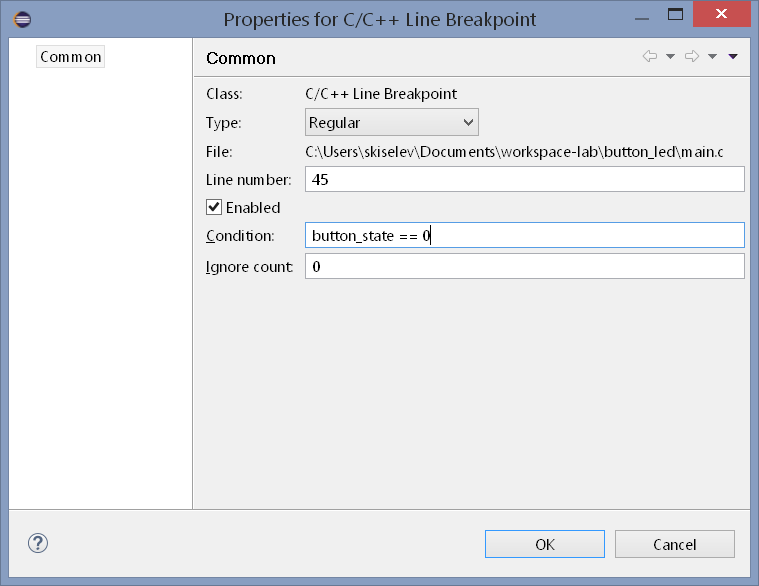Expand the back history dropdown arrow
Image resolution: width=759 pixels, height=586 pixels.
point(670,57)
